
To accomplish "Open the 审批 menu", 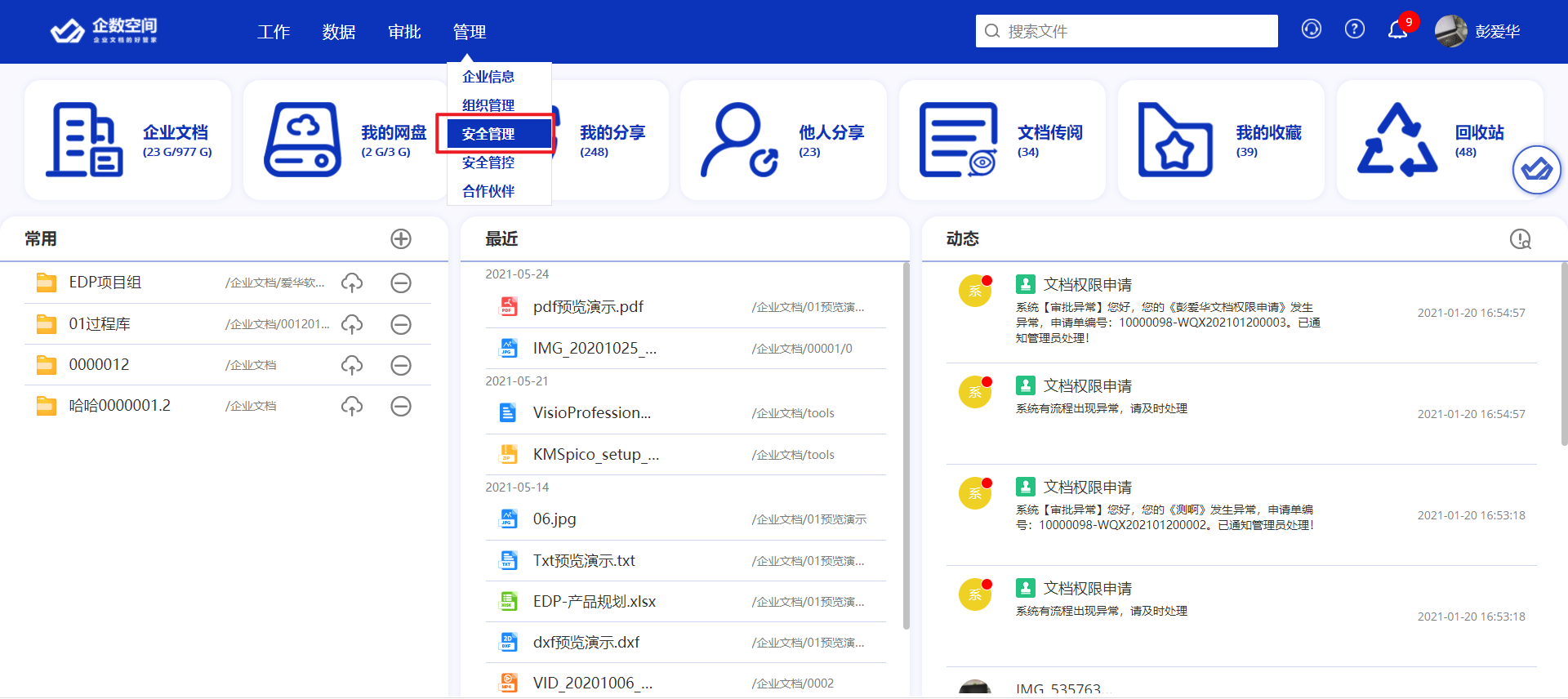I will click(404, 32).
